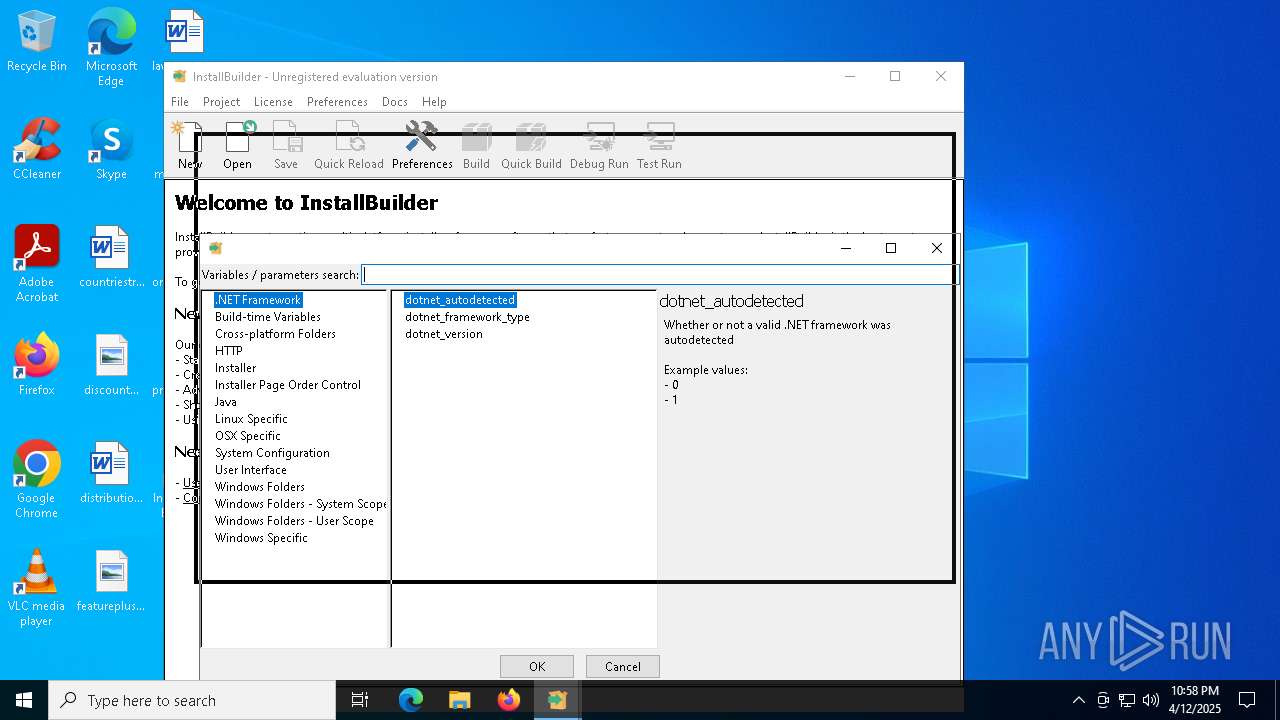The width and height of the screenshot is (1280, 720).
Task: Select the Build-time Variables category
Action: coord(268,317)
